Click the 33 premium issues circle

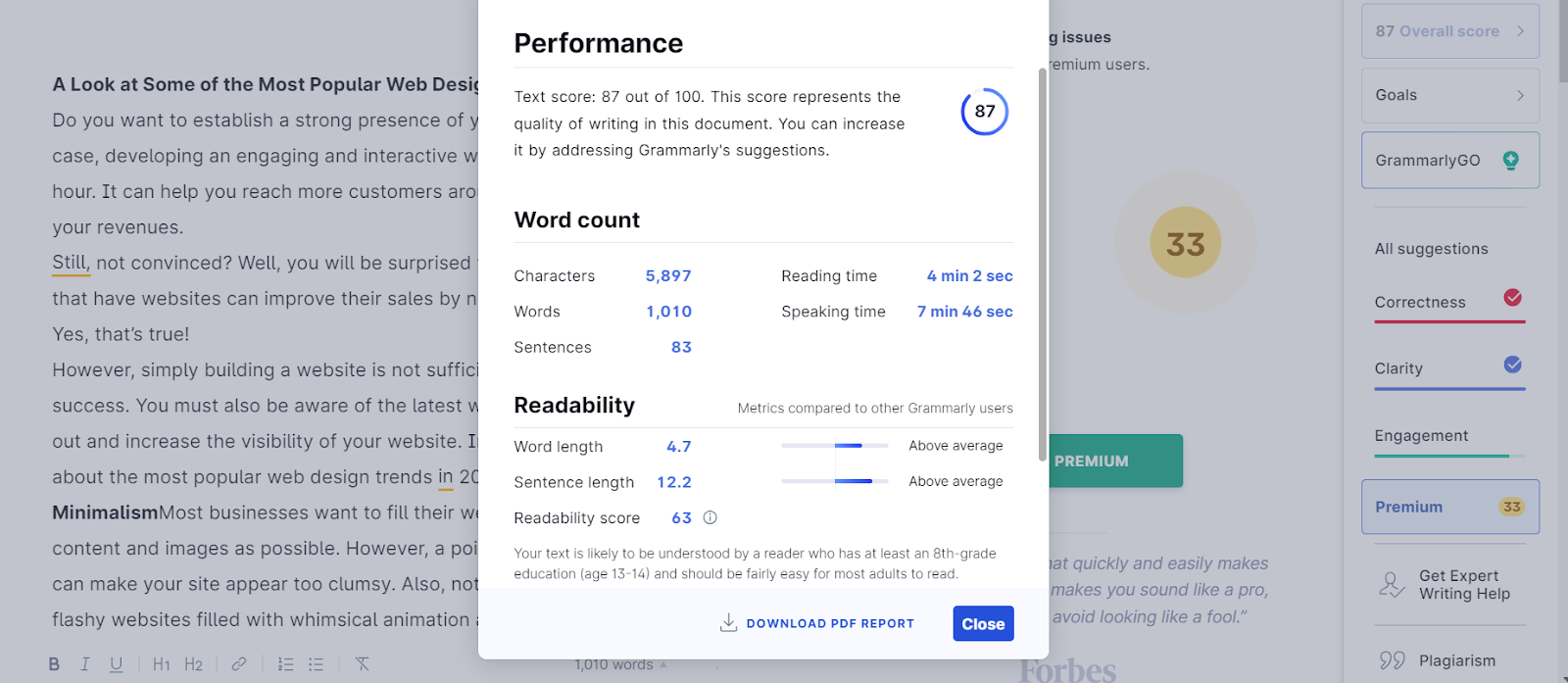tap(1186, 243)
